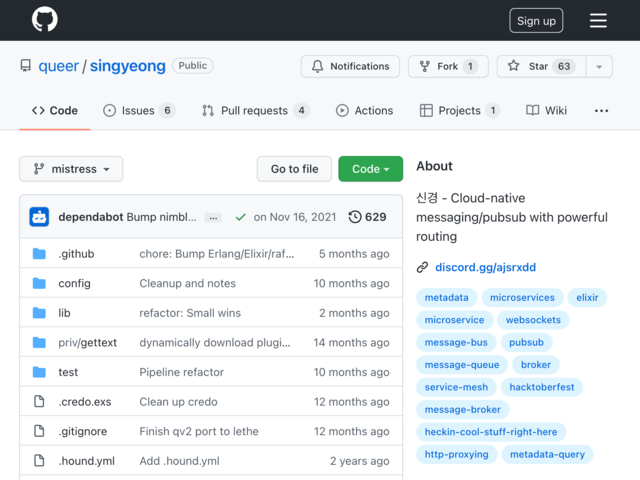
Task: Open the GitHub home logo
Action: (x=44, y=20)
